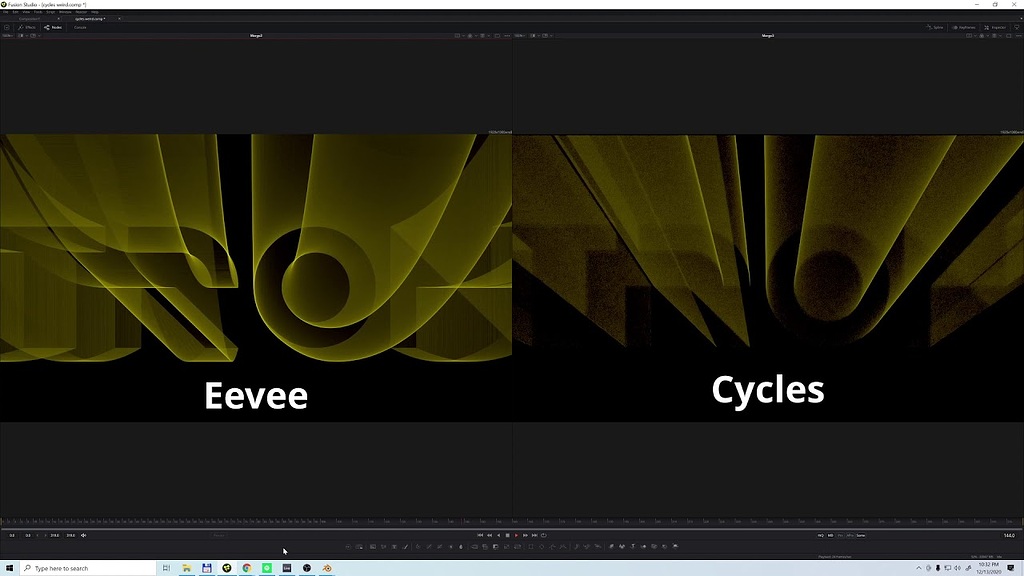Image resolution: width=1024 pixels, height=576 pixels.
Task: Add a pRender particle tool
Action: pyautogui.click(x=597, y=547)
